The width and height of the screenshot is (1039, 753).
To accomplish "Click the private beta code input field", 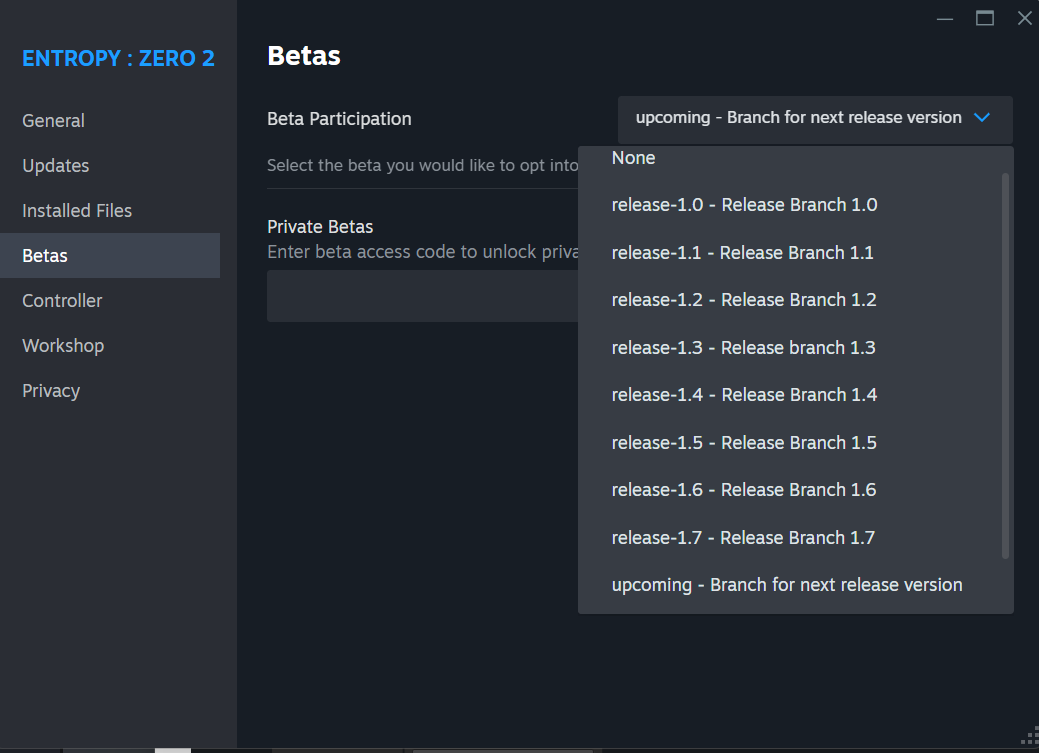I will click(420, 296).
